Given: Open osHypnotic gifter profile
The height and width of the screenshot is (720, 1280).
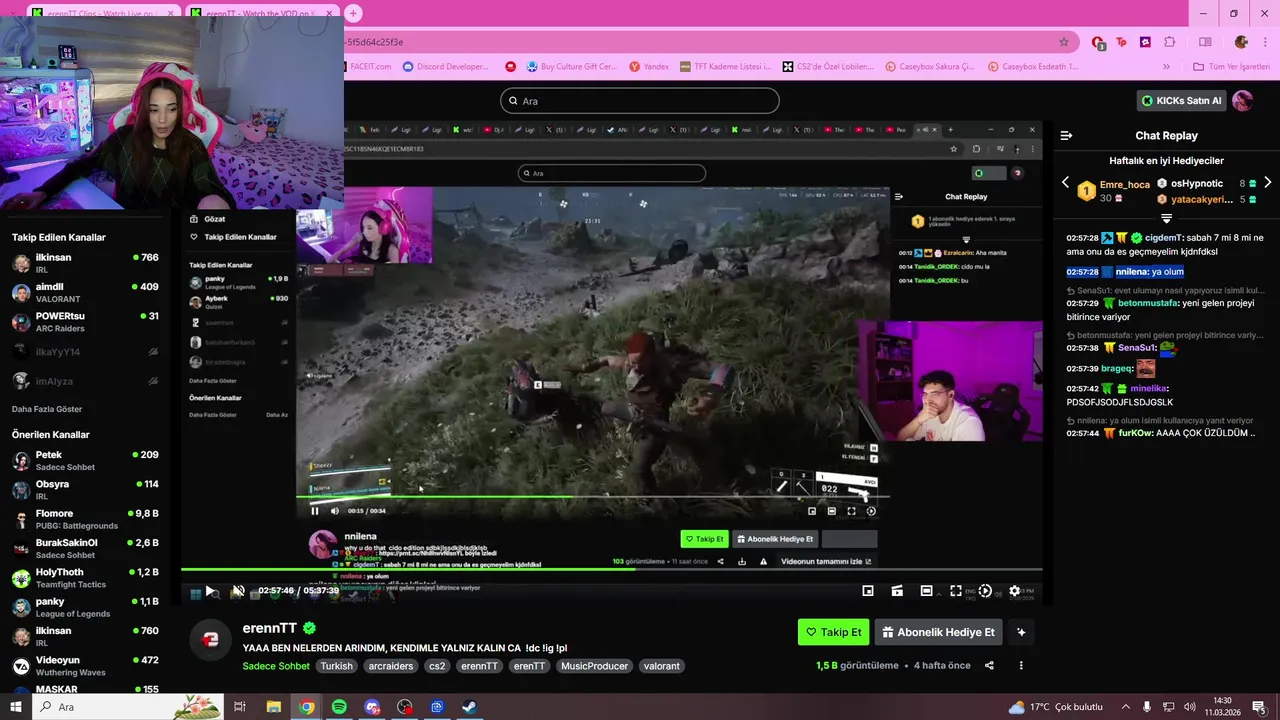Looking at the screenshot, I should pos(1197,184).
